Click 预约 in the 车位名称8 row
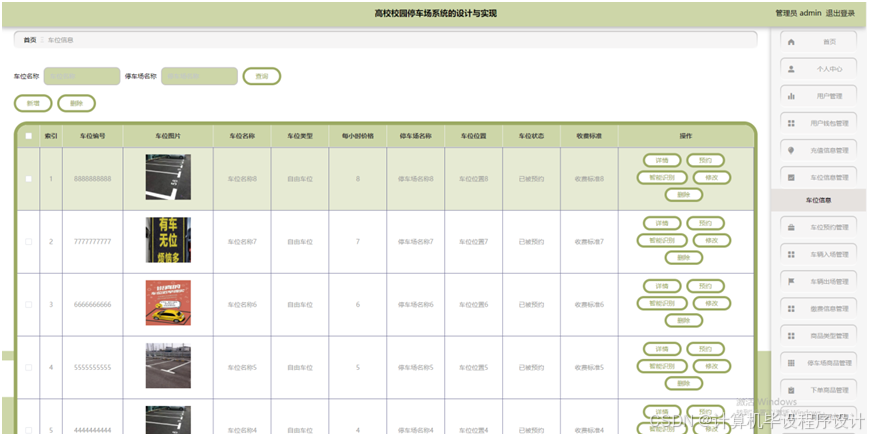Screen dimensions: 869x436 [705, 161]
